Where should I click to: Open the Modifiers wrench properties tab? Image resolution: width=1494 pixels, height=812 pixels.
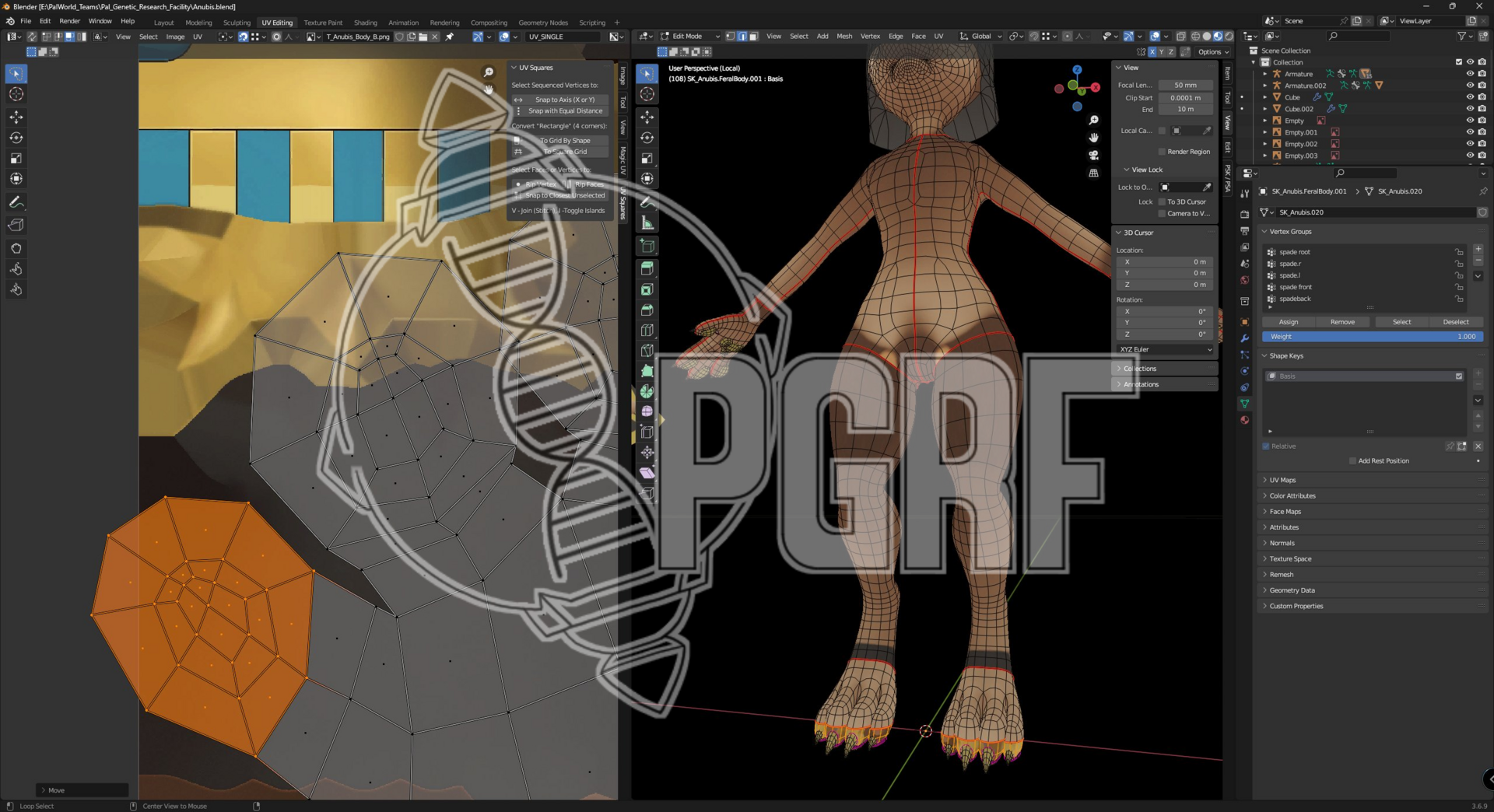1245,338
